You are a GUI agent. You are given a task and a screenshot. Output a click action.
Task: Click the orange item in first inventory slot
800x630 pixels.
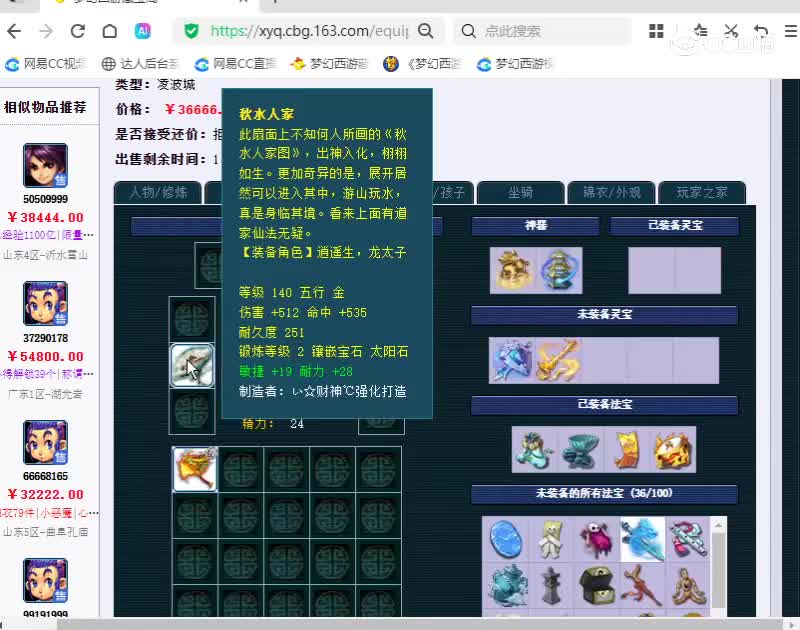click(x=195, y=469)
